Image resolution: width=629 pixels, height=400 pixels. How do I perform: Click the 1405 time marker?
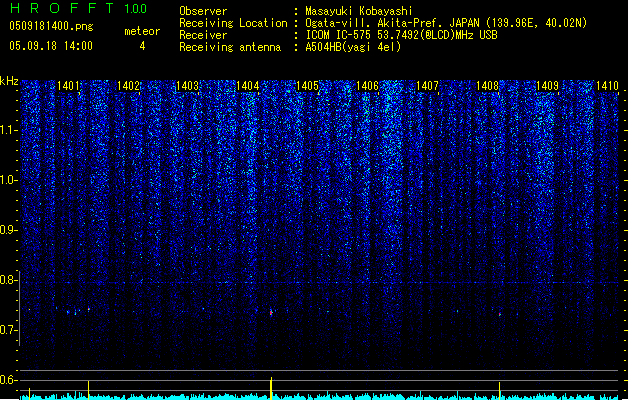point(307,85)
